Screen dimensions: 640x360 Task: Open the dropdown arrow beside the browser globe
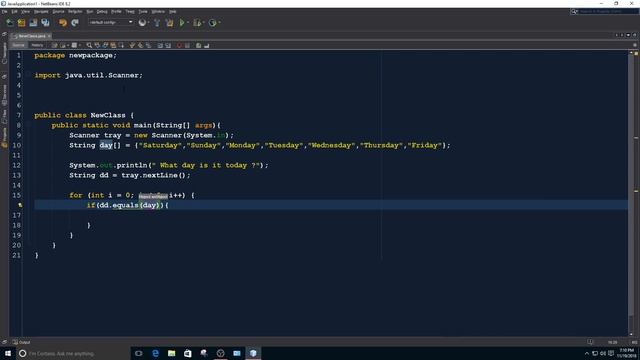click(148, 23)
